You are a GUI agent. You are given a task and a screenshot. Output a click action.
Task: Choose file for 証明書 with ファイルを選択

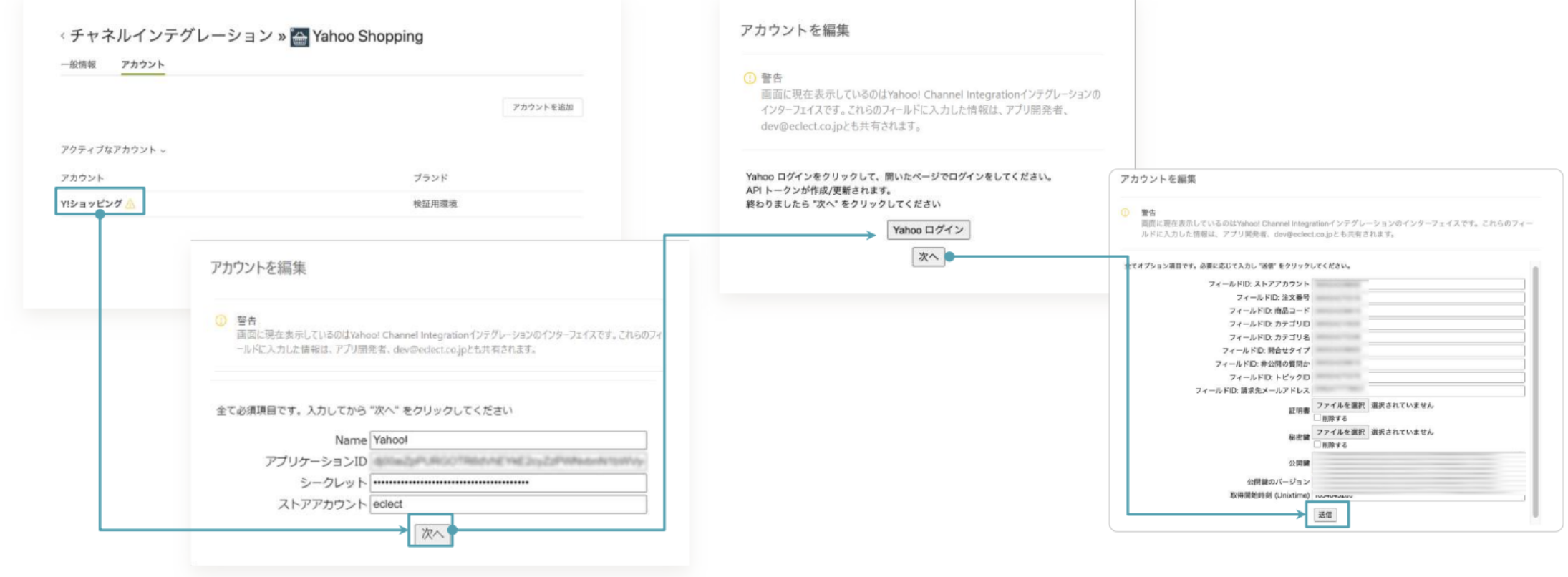tap(1340, 405)
